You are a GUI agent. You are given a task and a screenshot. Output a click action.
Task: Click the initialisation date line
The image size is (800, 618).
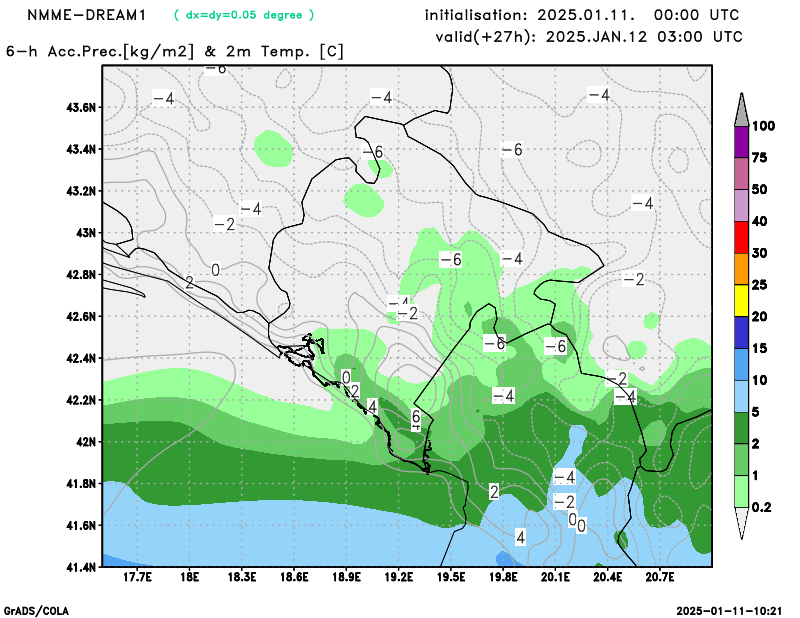pos(582,15)
